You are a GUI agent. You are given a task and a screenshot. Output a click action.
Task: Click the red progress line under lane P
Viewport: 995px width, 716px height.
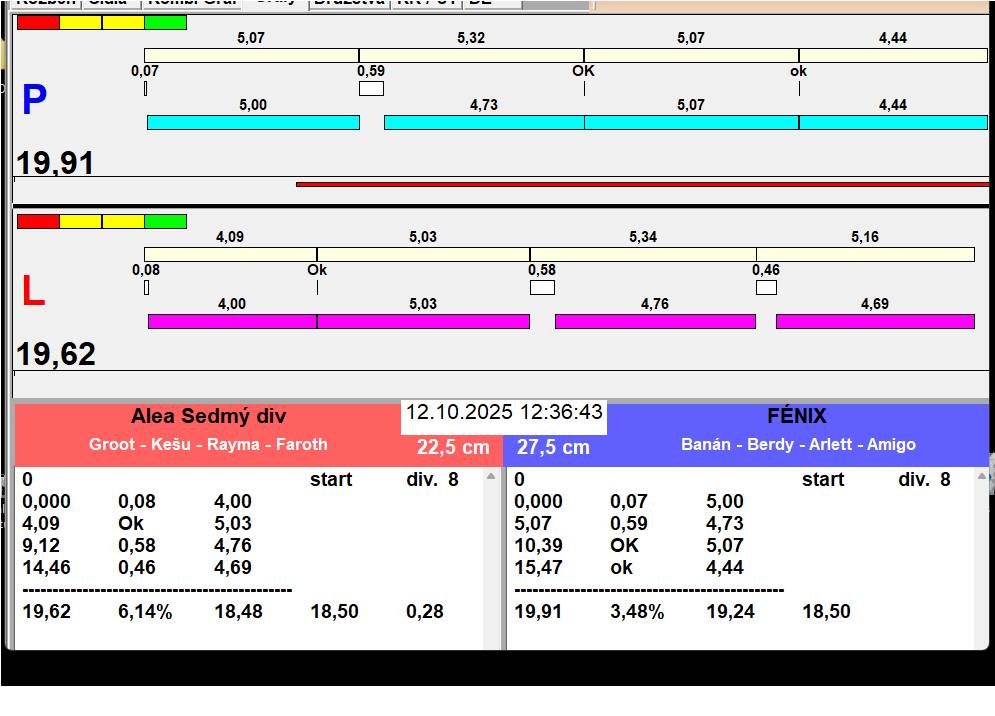[x=642, y=184]
